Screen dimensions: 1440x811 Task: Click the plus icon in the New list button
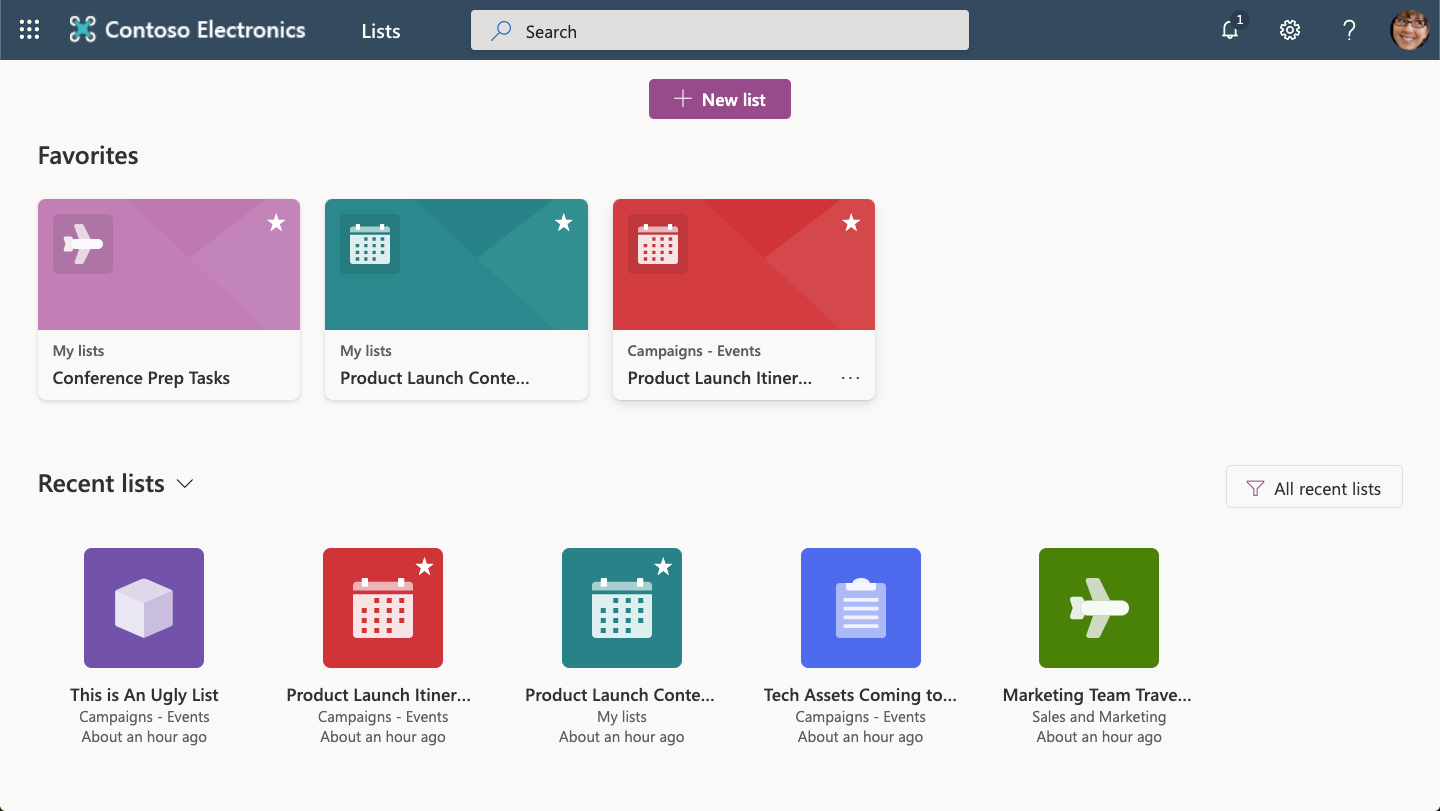point(683,98)
